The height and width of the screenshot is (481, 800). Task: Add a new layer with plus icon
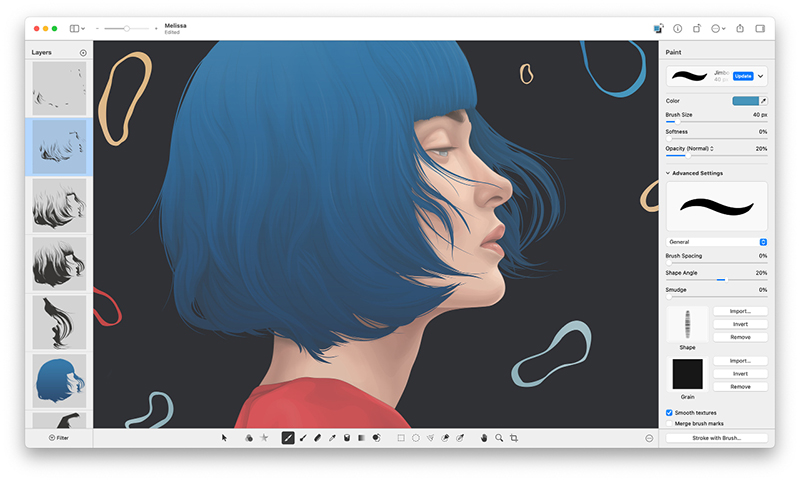[x=83, y=52]
